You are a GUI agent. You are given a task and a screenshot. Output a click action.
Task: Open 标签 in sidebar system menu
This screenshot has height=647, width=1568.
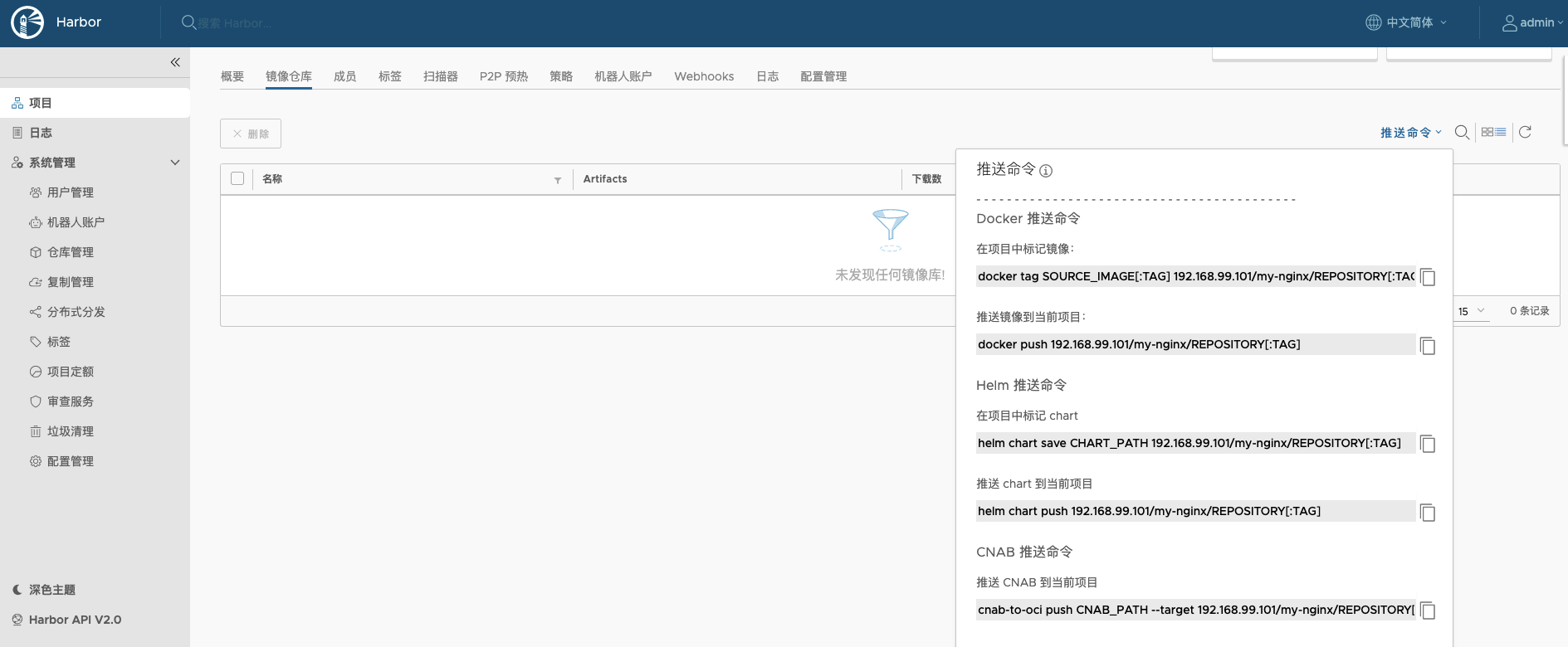click(x=58, y=342)
